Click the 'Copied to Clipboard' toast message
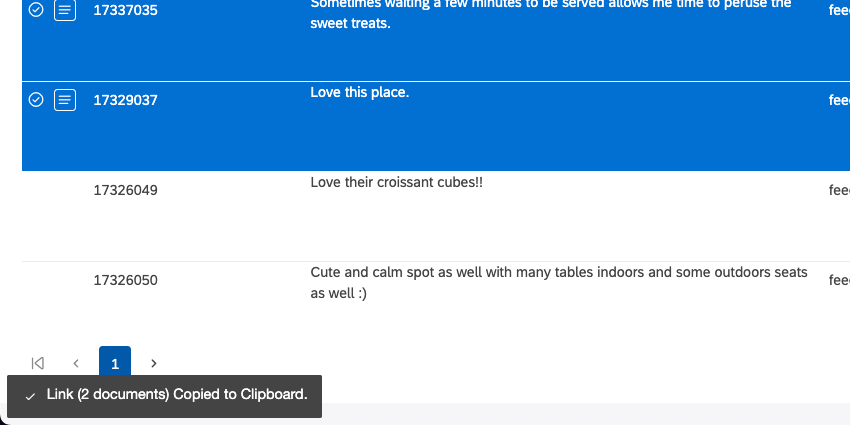 click(x=176, y=395)
